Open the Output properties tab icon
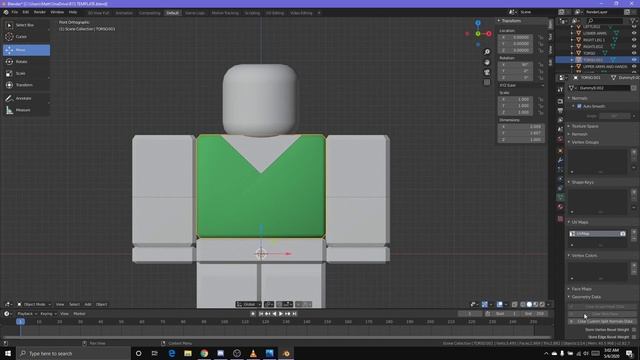 [x=560, y=110]
